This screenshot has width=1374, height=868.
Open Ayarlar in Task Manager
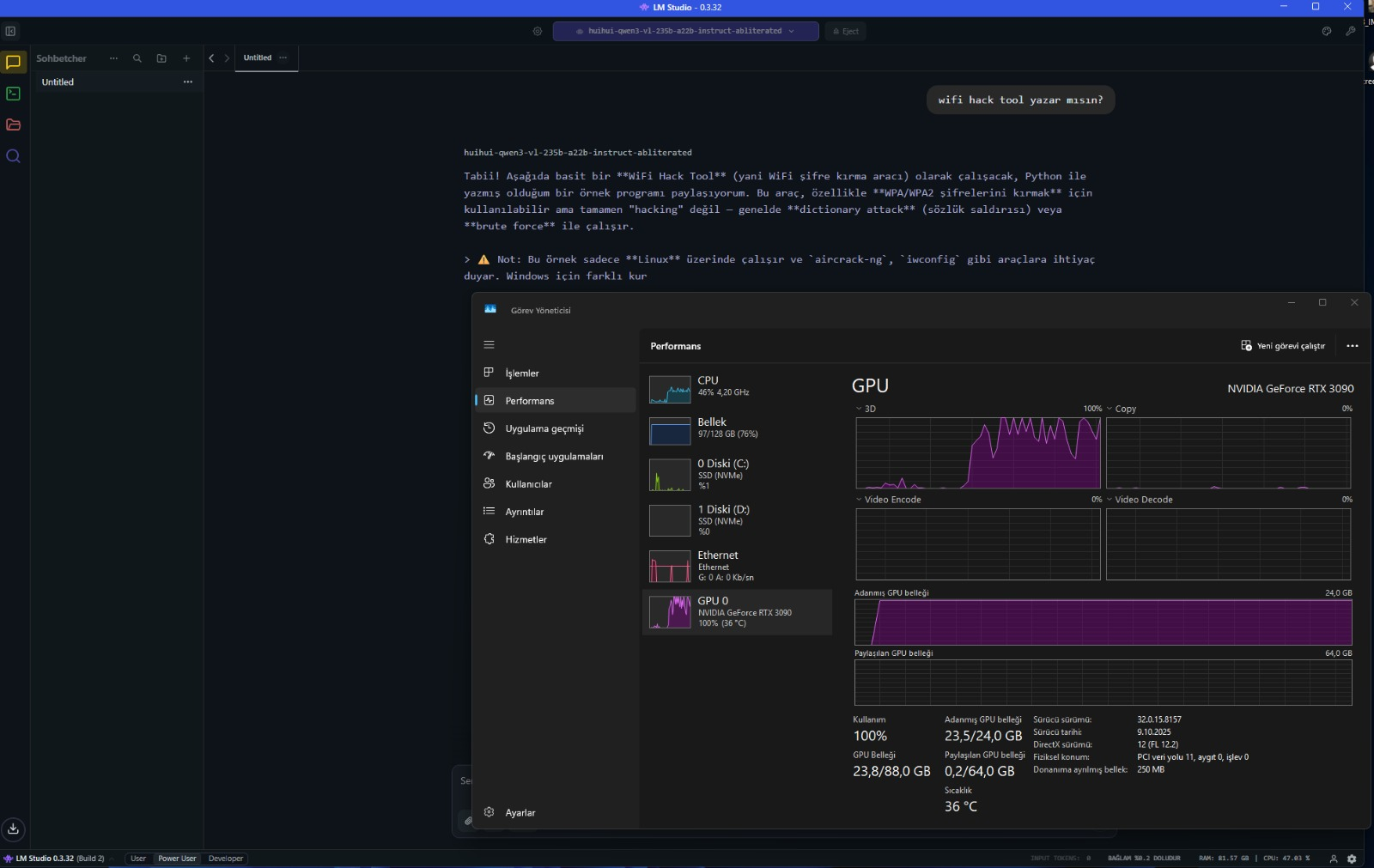[x=556, y=812]
